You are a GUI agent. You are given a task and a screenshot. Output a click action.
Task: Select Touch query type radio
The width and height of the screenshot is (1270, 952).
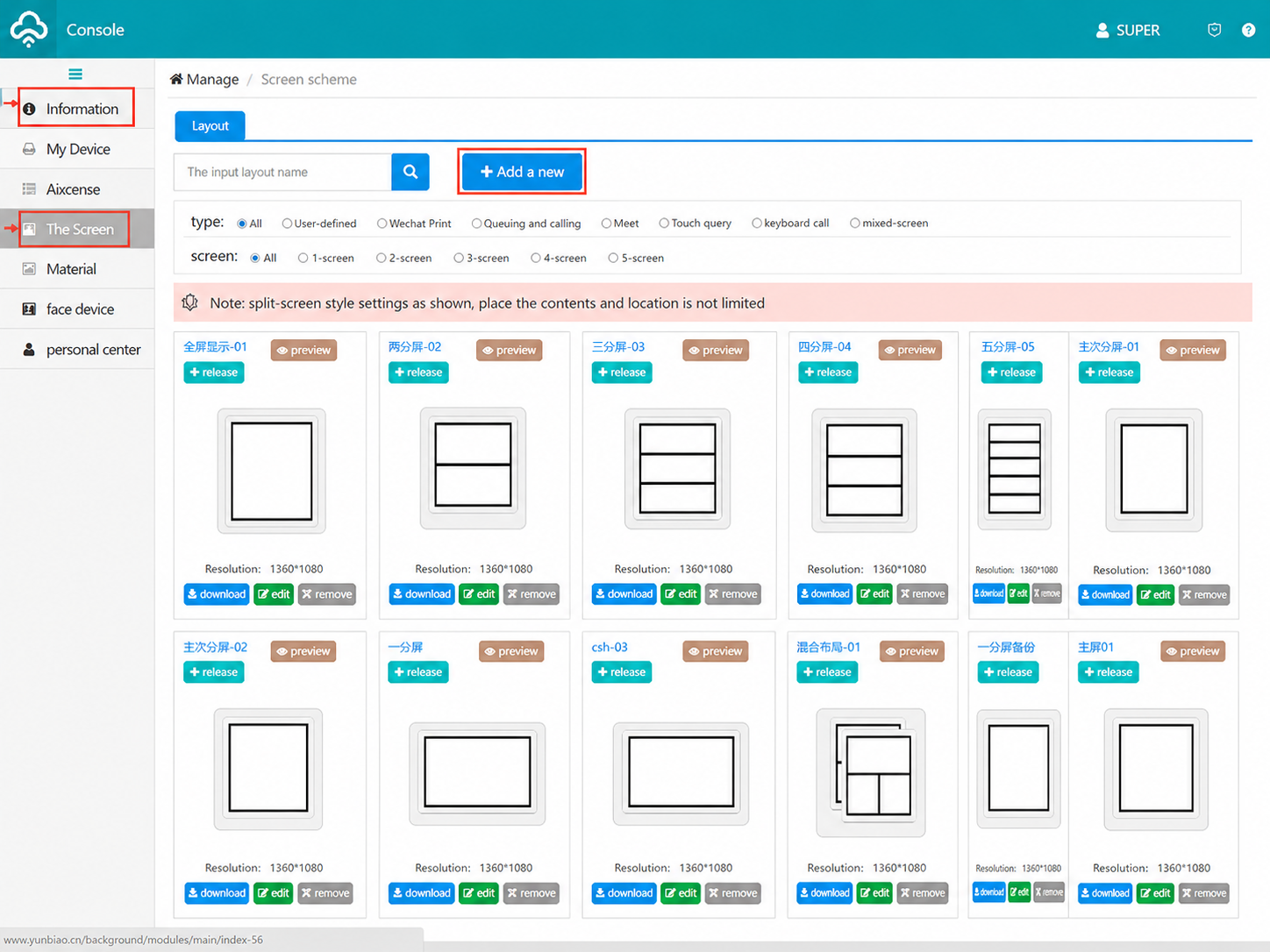[664, 224]
